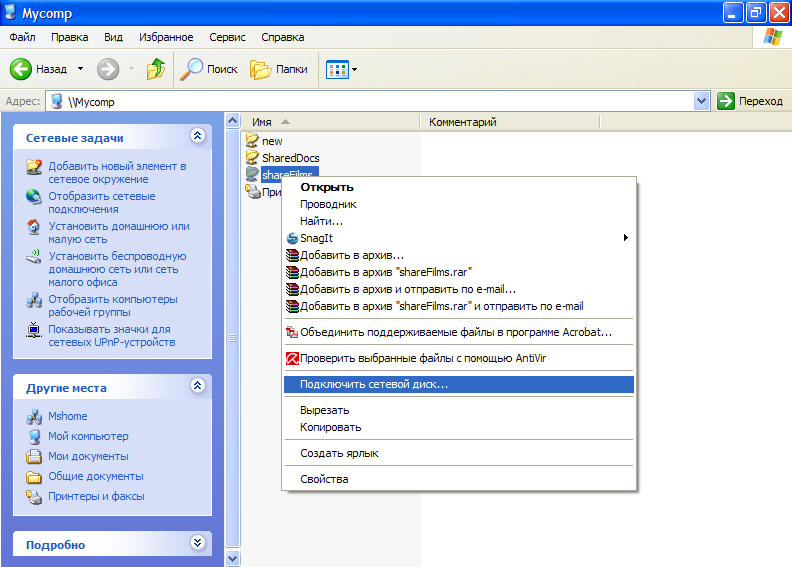This screenshot has width=792, height=567.
Task: Click the Back (Назад) arrow icon
Action: (x=22, y=69)
